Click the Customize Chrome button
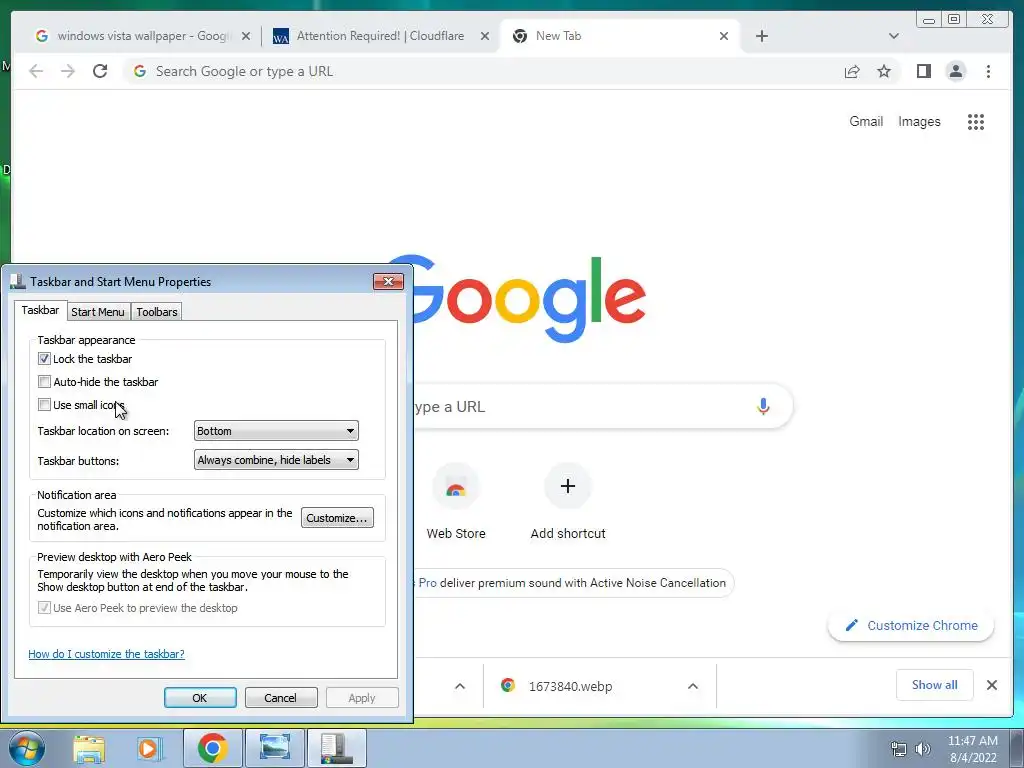 pos(911,626)
